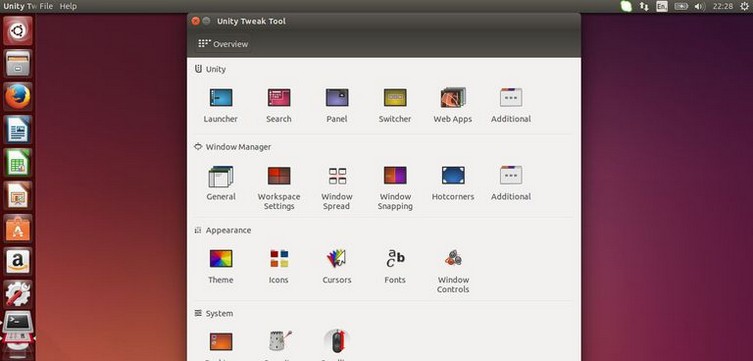The height and width of the screenshot is (361, 753).
Task: Open Window Spread settings
Action: 337,176
